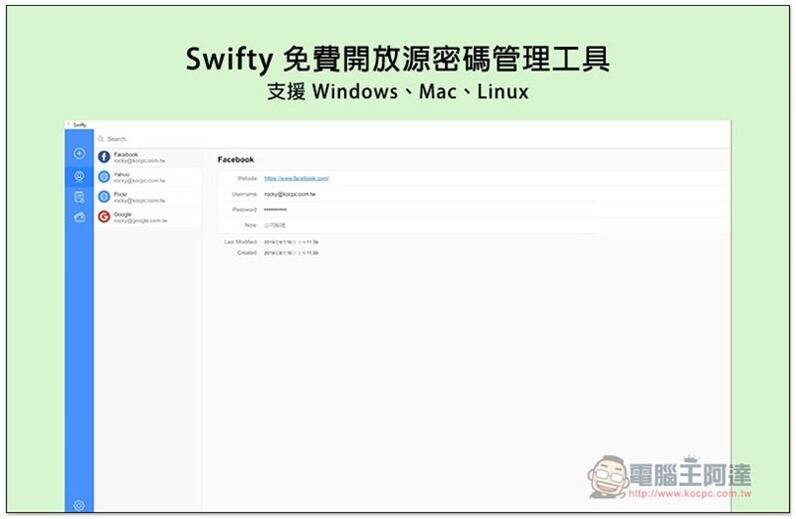Screen dimensions: 796x519
Task: Open the credit cards sidebar icon
Action: (79, 217)
